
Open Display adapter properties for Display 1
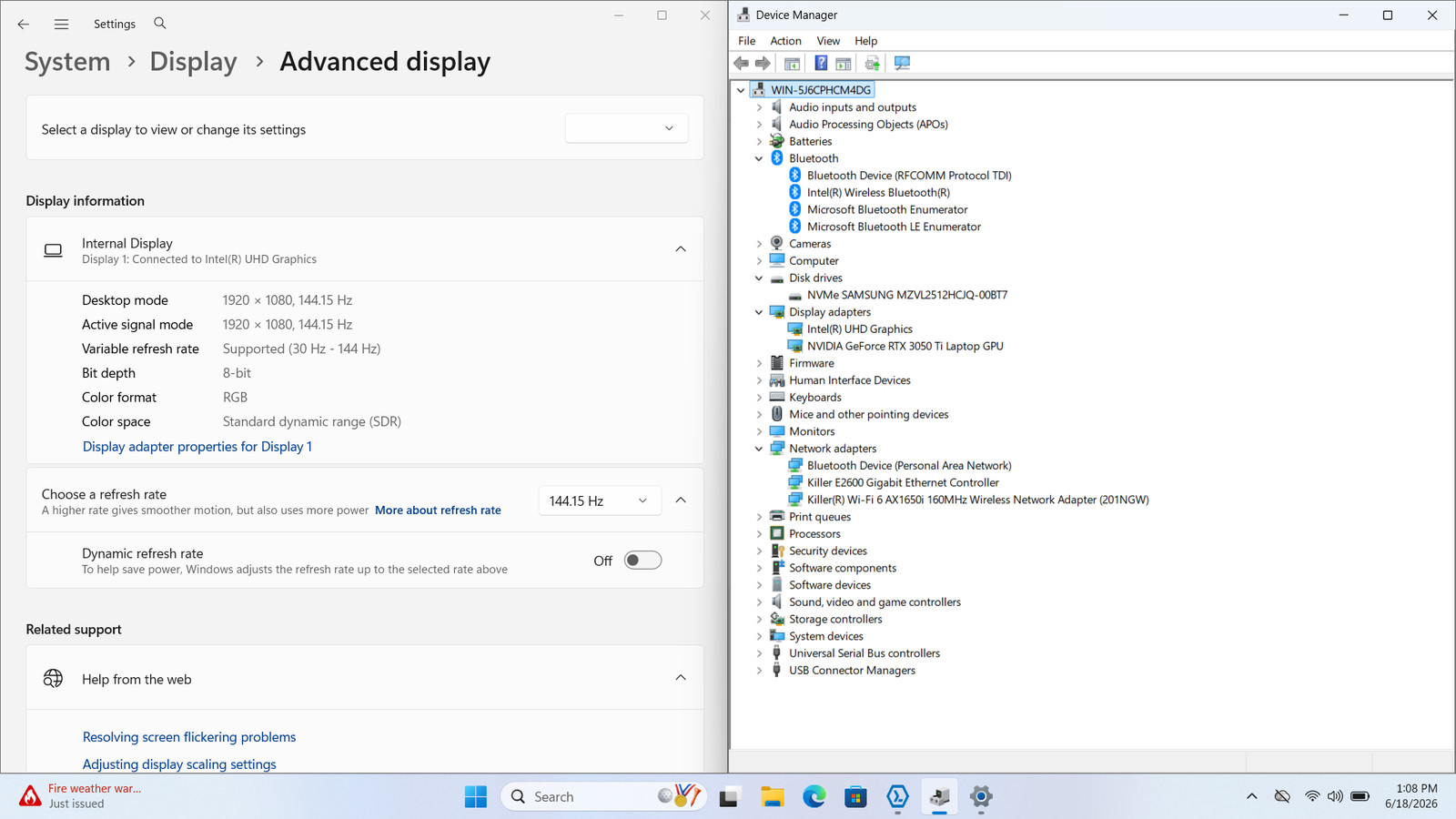point(197,447)
